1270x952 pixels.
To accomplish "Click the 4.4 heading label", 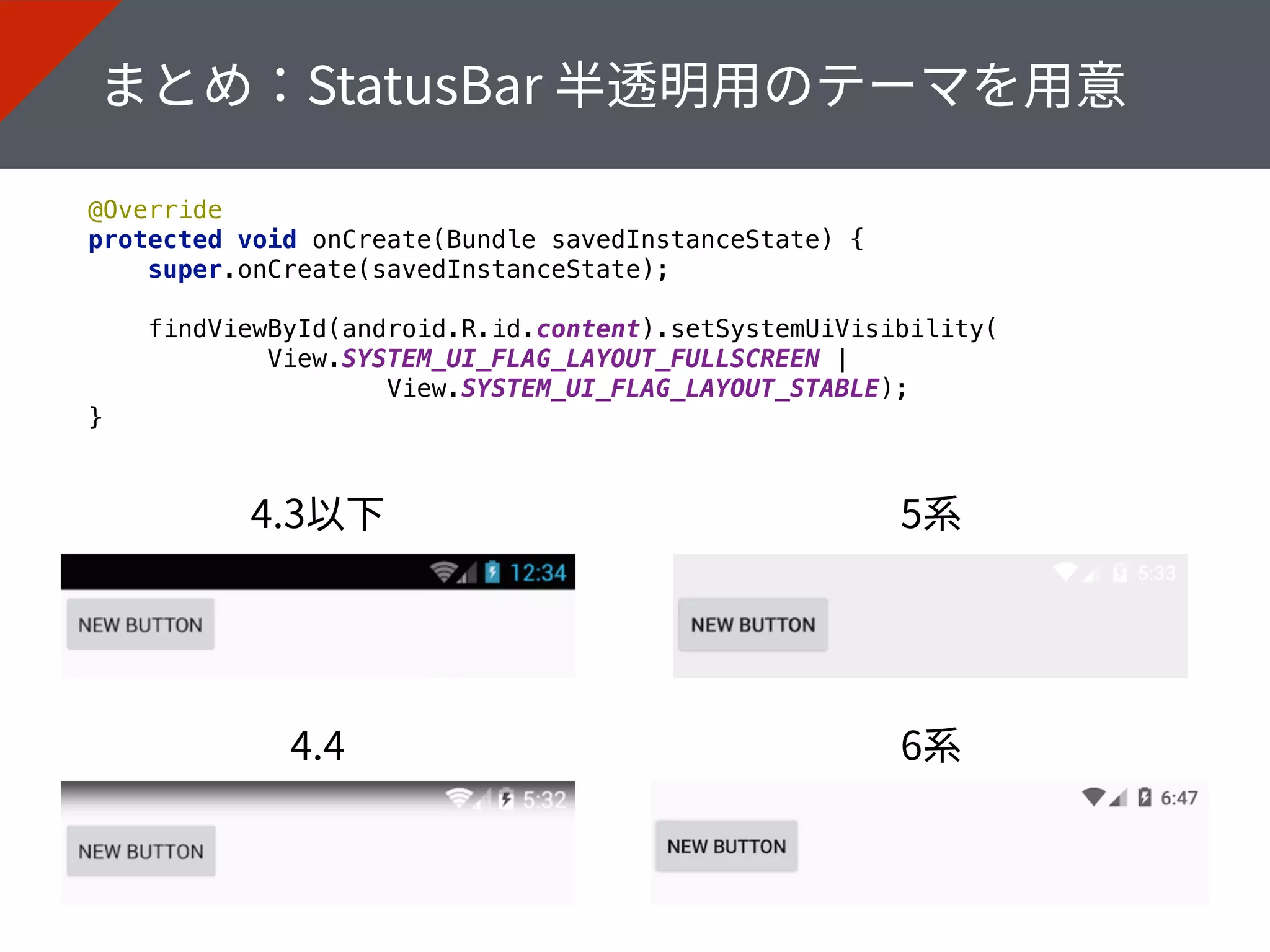I will point(317,746).
